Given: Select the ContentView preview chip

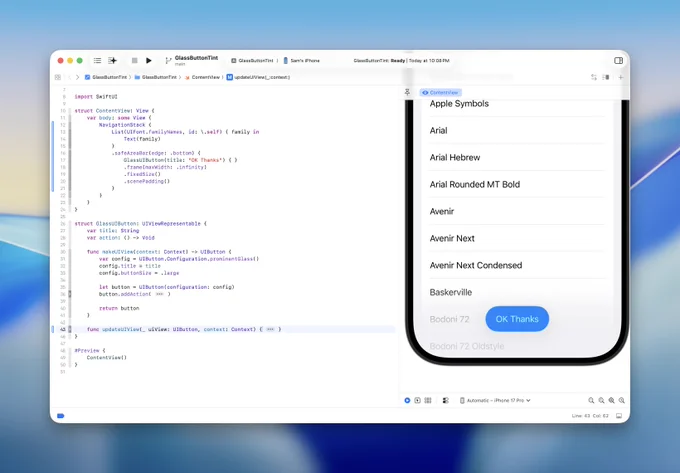Looking at the screenshot, I should (440, 92).
